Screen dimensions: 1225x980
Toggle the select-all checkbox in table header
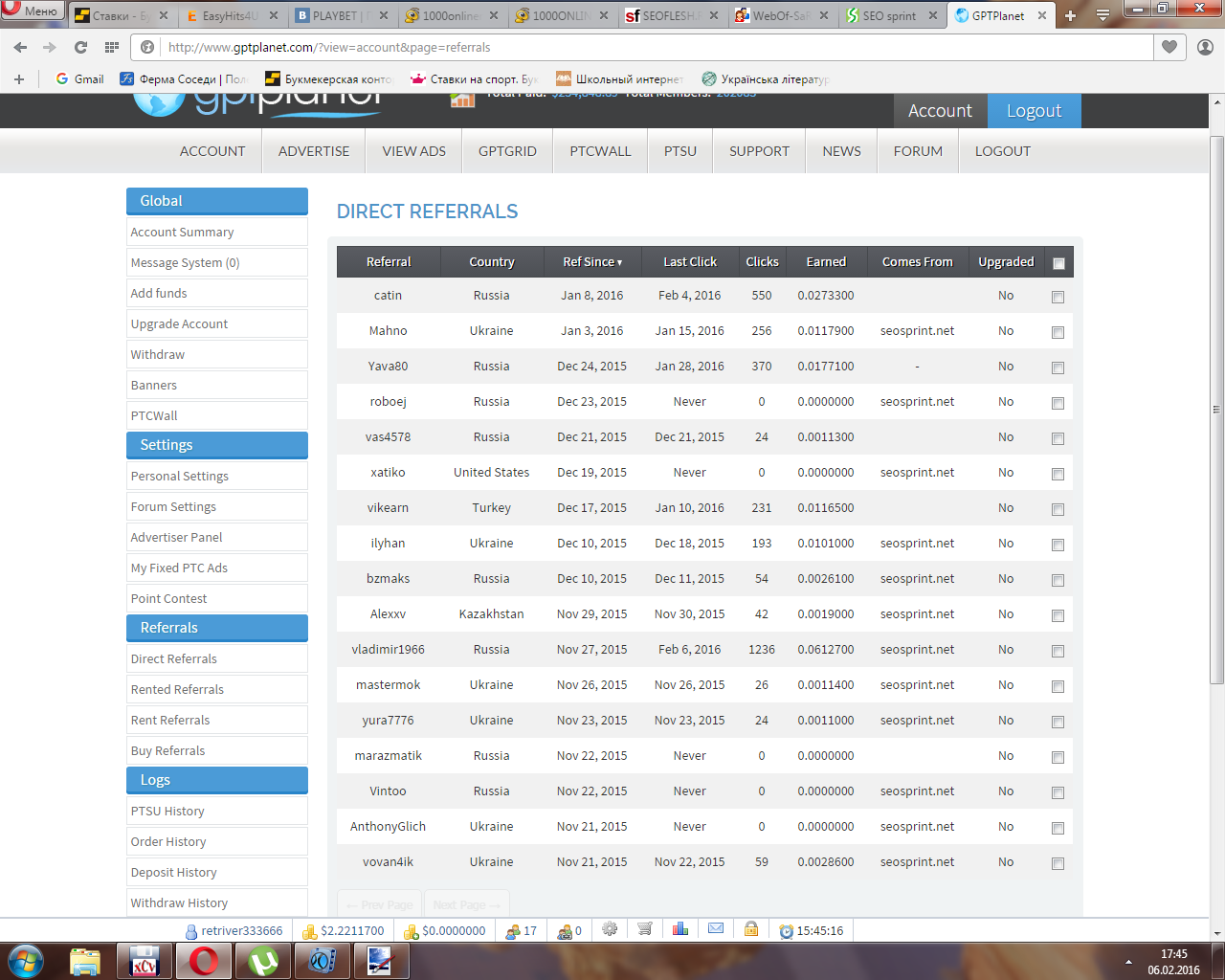tap(1058, 263)
